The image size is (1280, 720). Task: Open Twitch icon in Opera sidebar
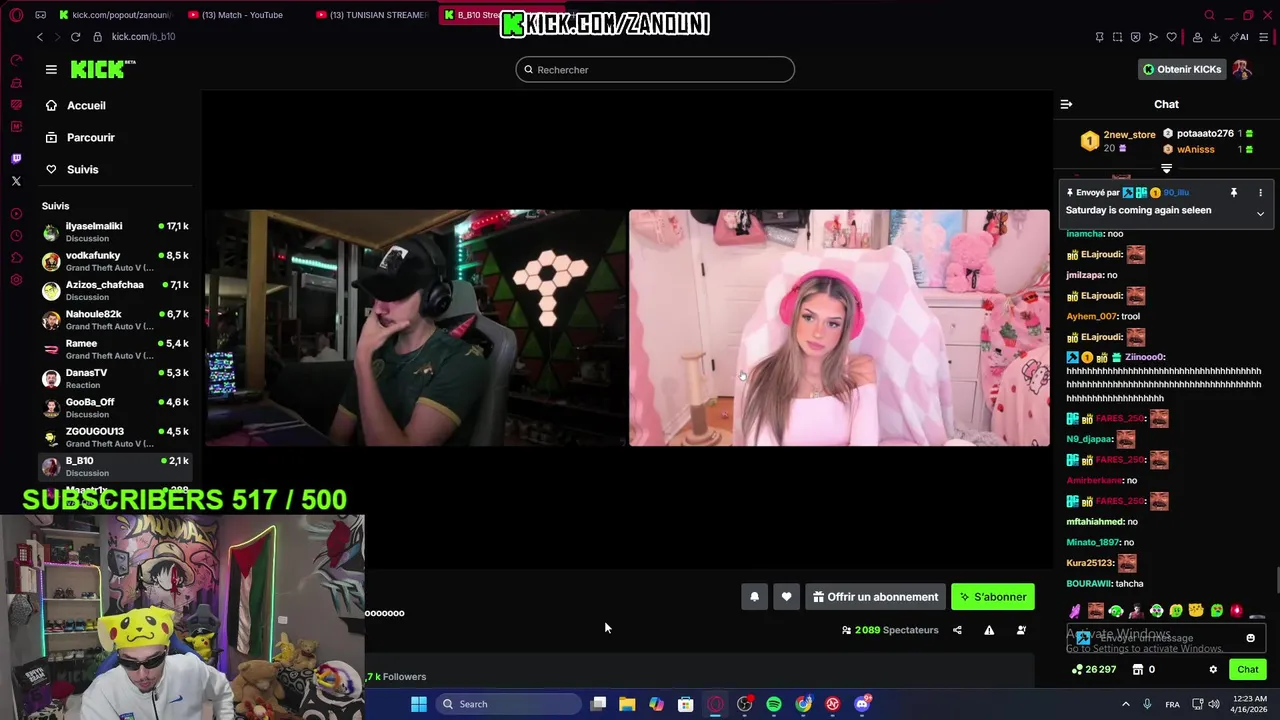pos(16,159)
